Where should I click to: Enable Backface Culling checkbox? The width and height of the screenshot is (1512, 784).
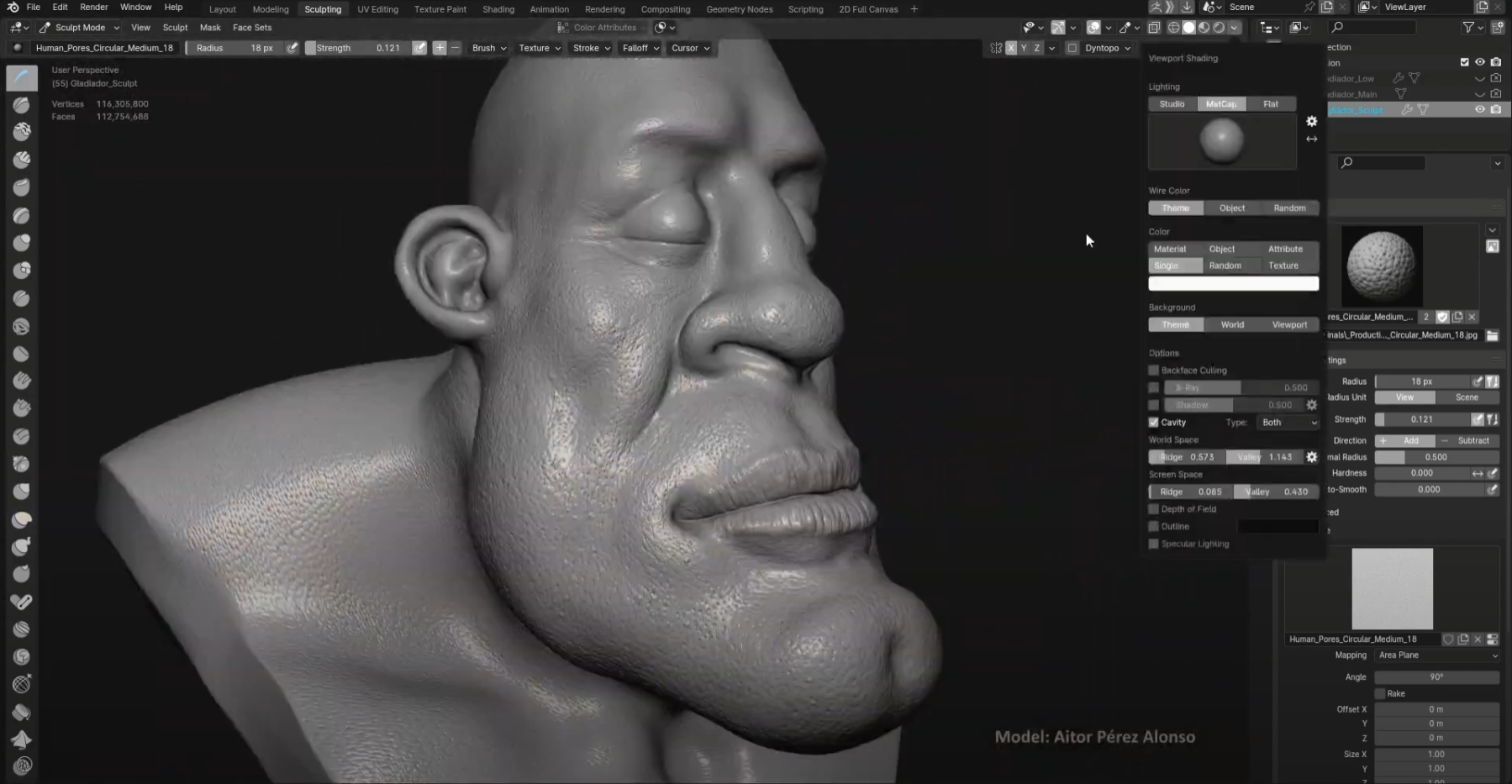click(1154, 371)
